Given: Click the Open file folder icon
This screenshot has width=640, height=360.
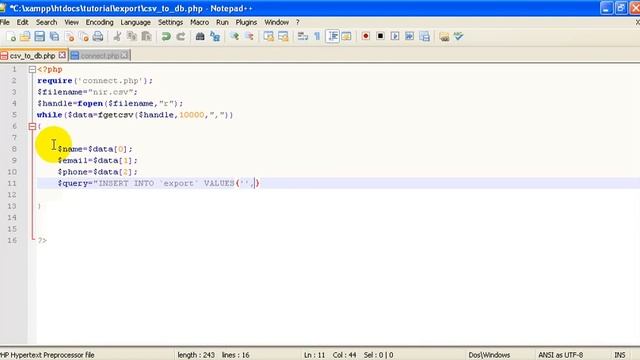Looking at the screenshot, I should point(25,37).
